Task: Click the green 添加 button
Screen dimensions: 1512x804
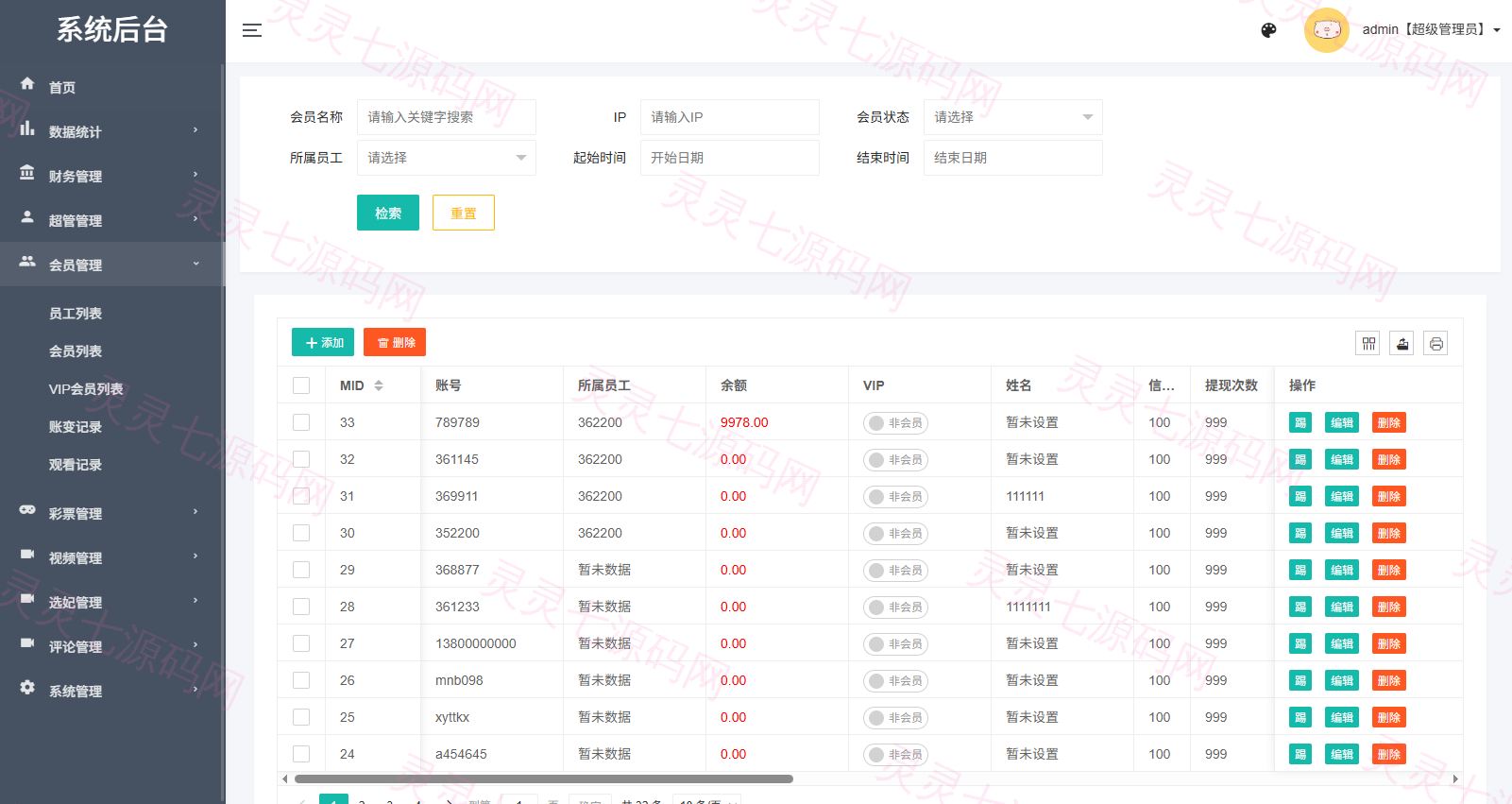Action: click(x=323, y=342)
